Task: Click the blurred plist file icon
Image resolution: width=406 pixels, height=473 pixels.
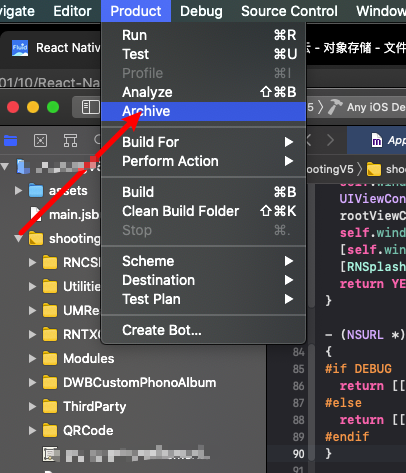Action: [x=50, y=454]
